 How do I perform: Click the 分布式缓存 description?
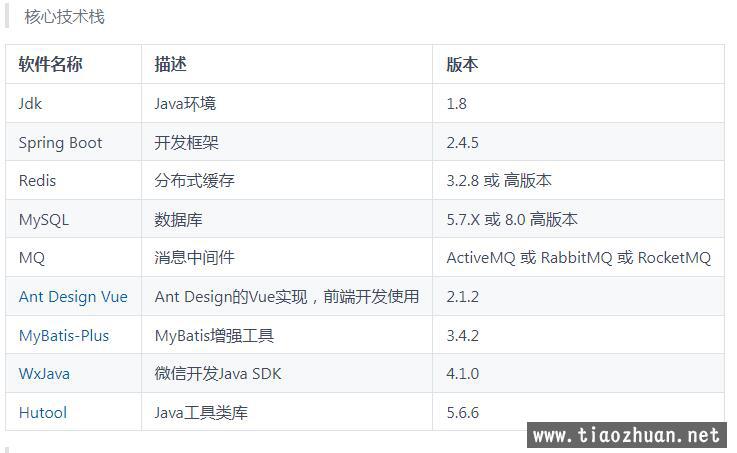coord(195,180)
